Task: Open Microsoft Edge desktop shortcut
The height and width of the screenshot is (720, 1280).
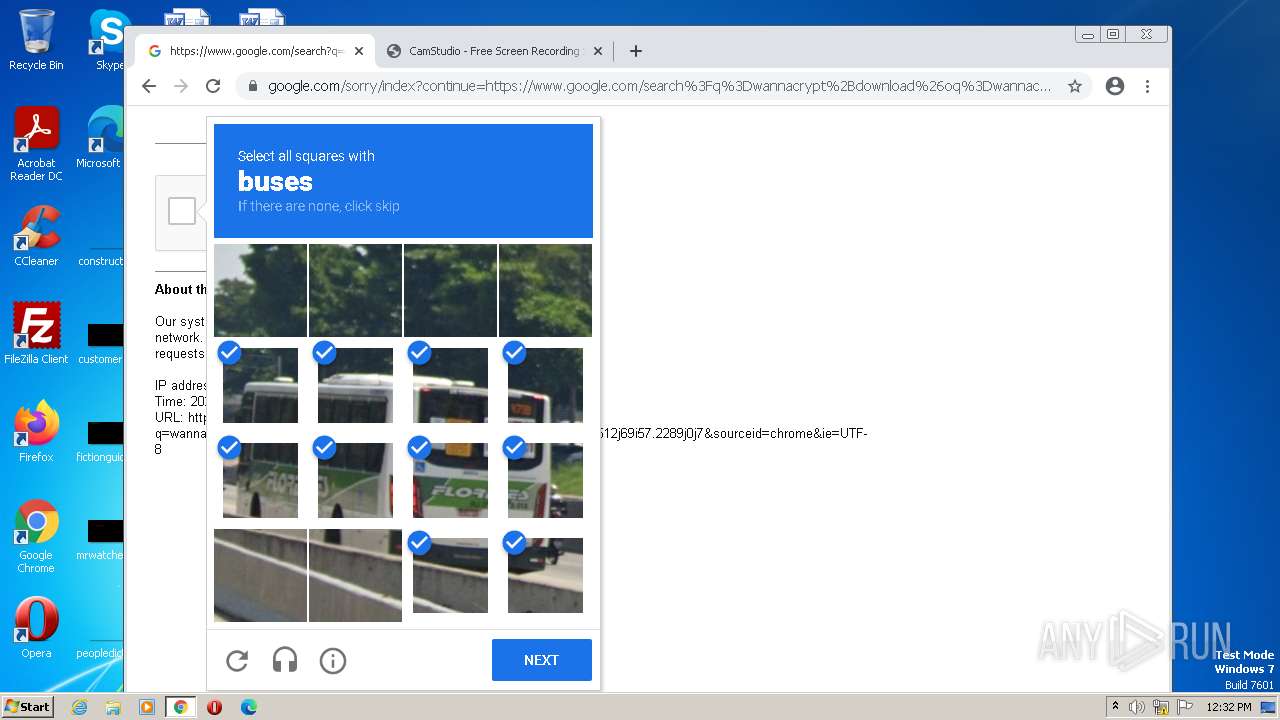Action: [101, 138]
